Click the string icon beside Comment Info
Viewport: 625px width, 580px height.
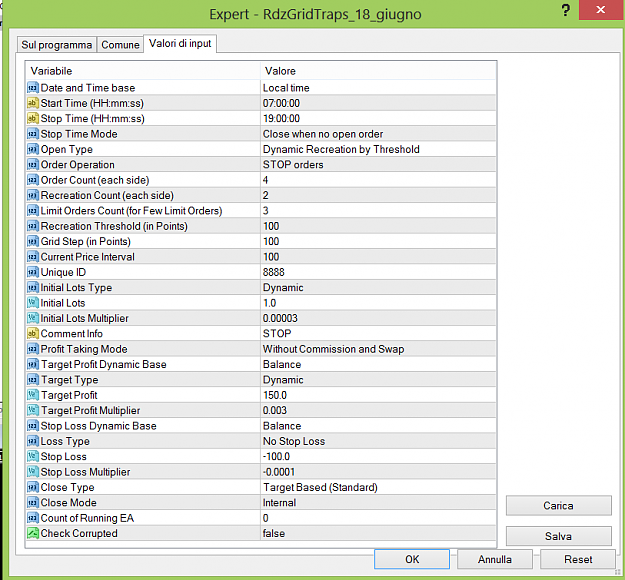coord(33,333)
